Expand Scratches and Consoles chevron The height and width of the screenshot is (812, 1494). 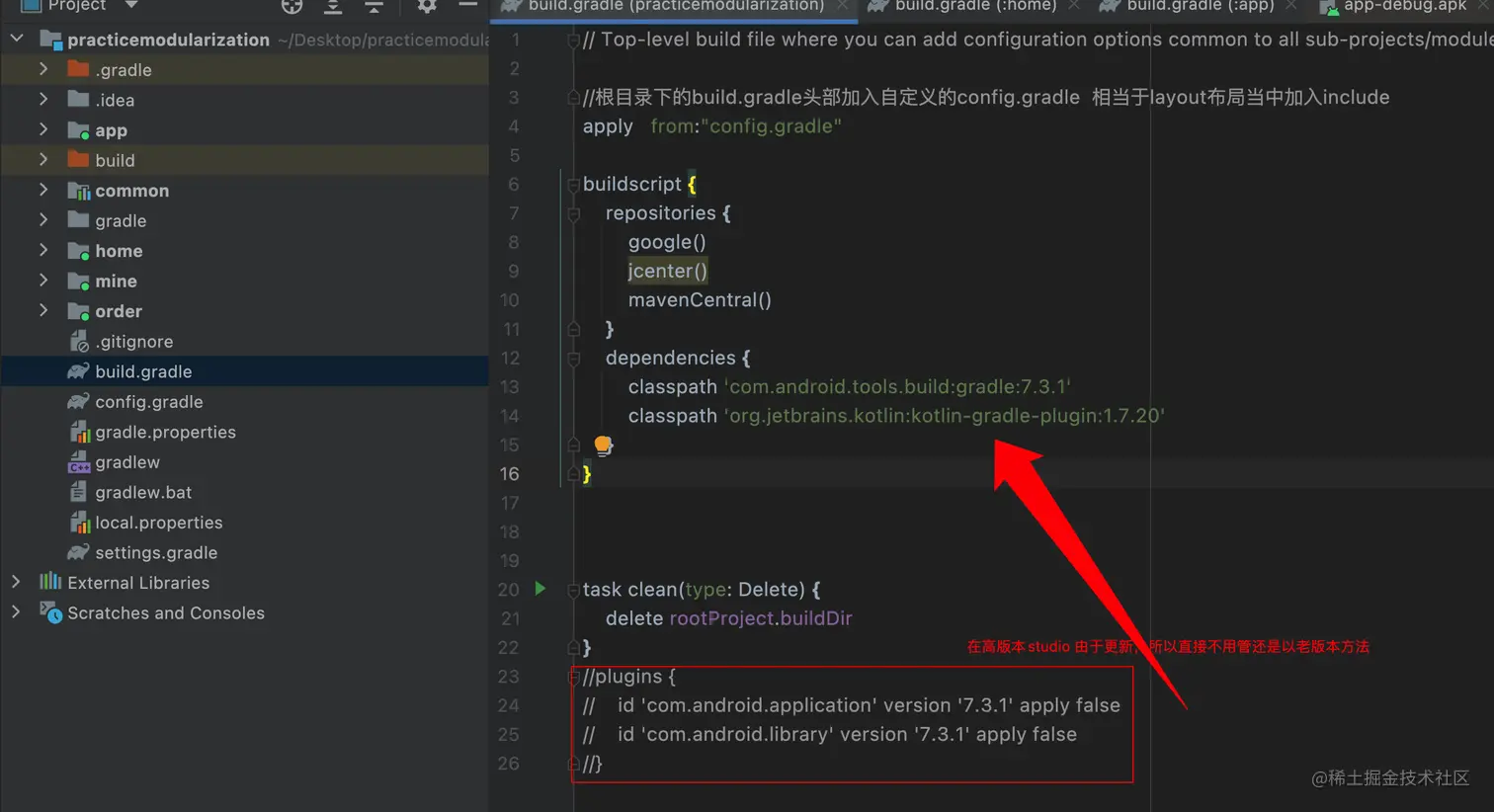point(16,612)
